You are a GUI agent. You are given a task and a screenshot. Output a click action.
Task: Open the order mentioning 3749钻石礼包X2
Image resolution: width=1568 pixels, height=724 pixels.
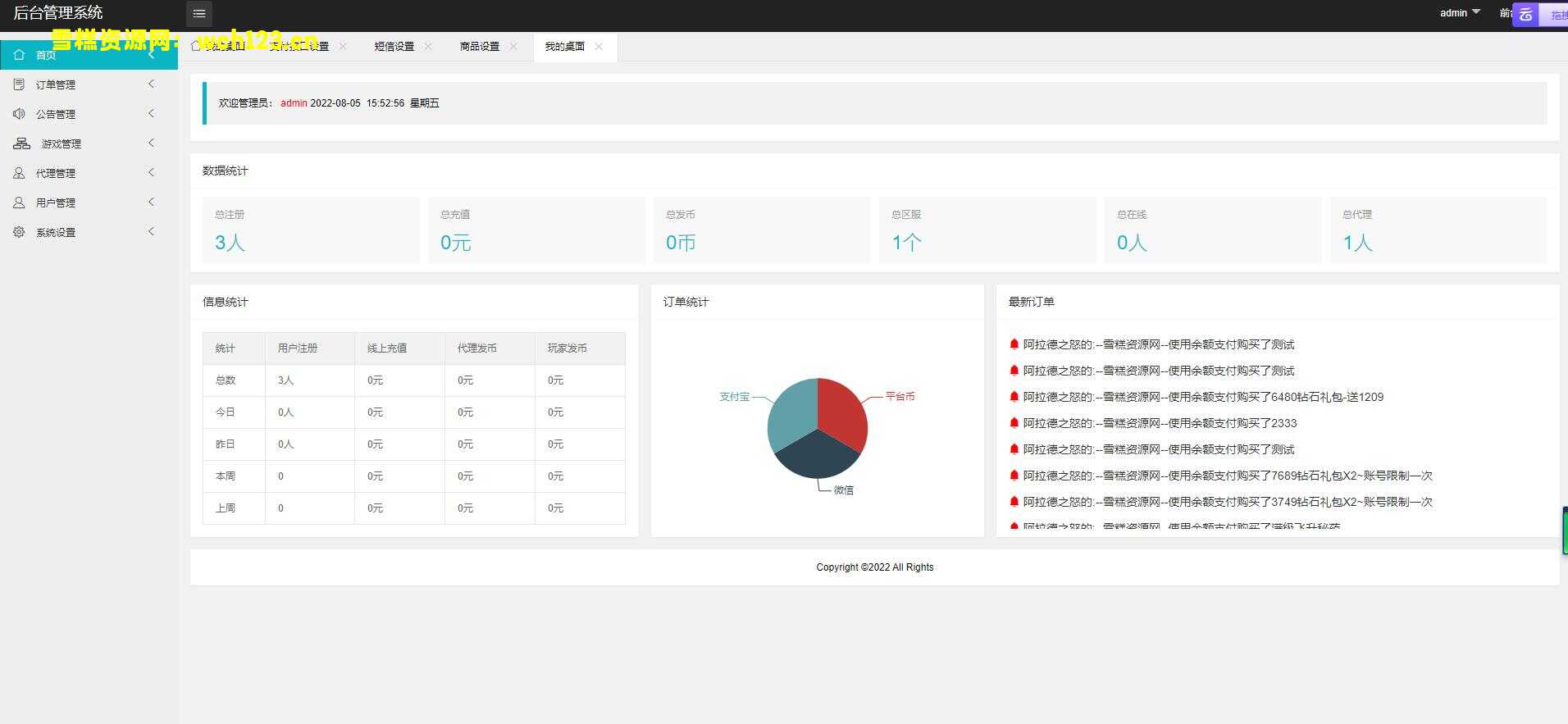coord(1228,502)
